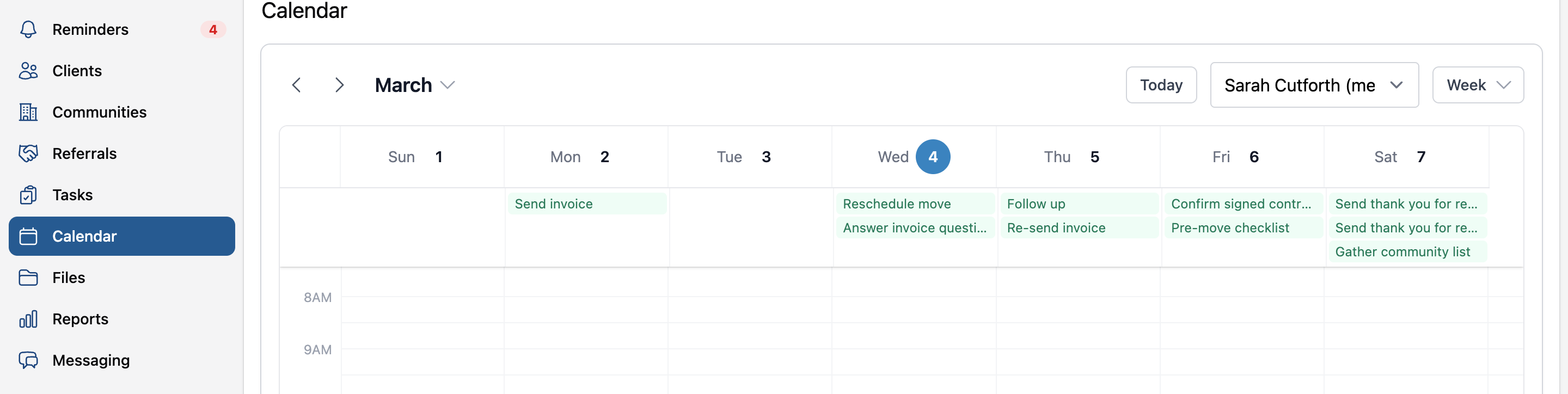This screenshot has height=394, width=1568.
Task: Click the Communities building icon
Action: (28, 112)
